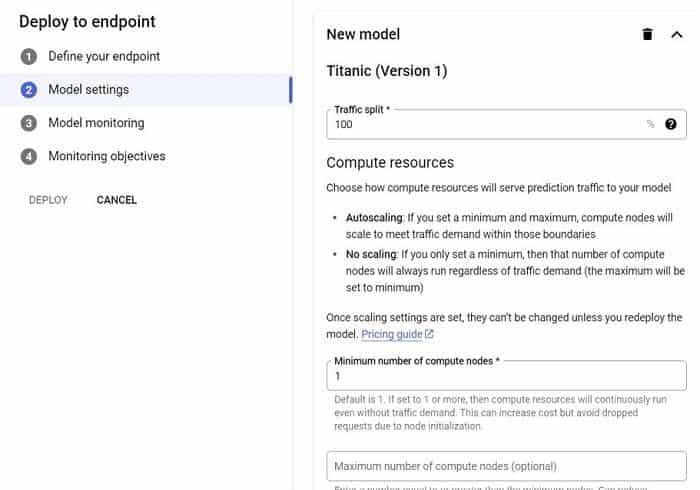700x490 pixels.
Task: Select the Model settings step
Action: [88, 90]
